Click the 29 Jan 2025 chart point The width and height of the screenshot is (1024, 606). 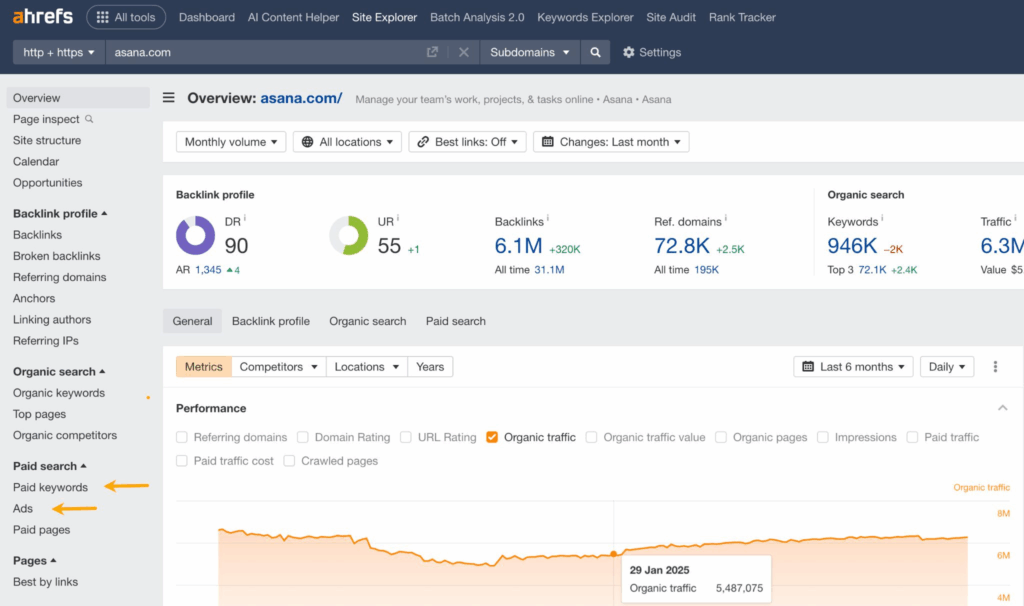click(x=613, y=553)
